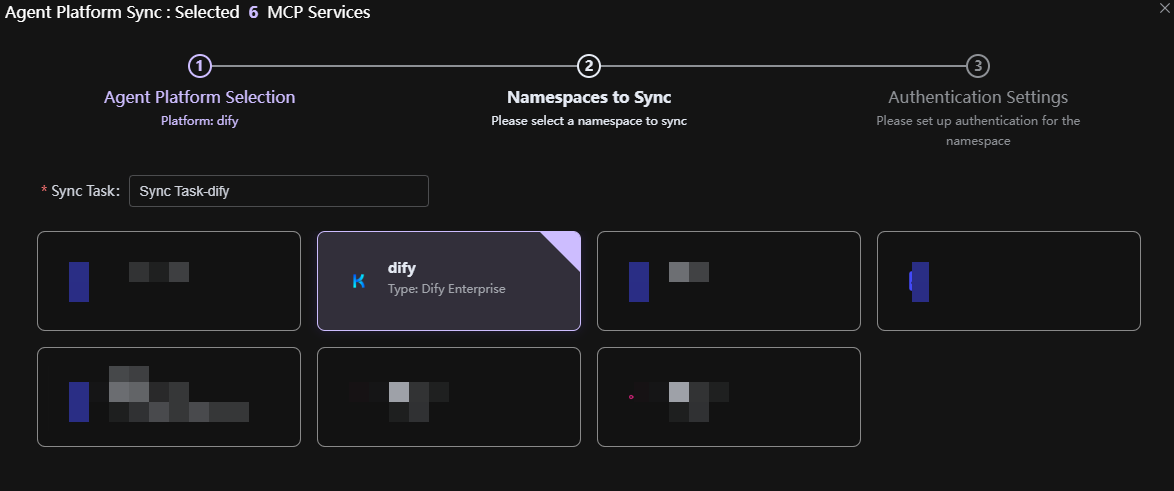Click the dify logo icon in the selected card
Image resolution: width=1174 pixels, height=491 pixels.
(x=359, y=281)
